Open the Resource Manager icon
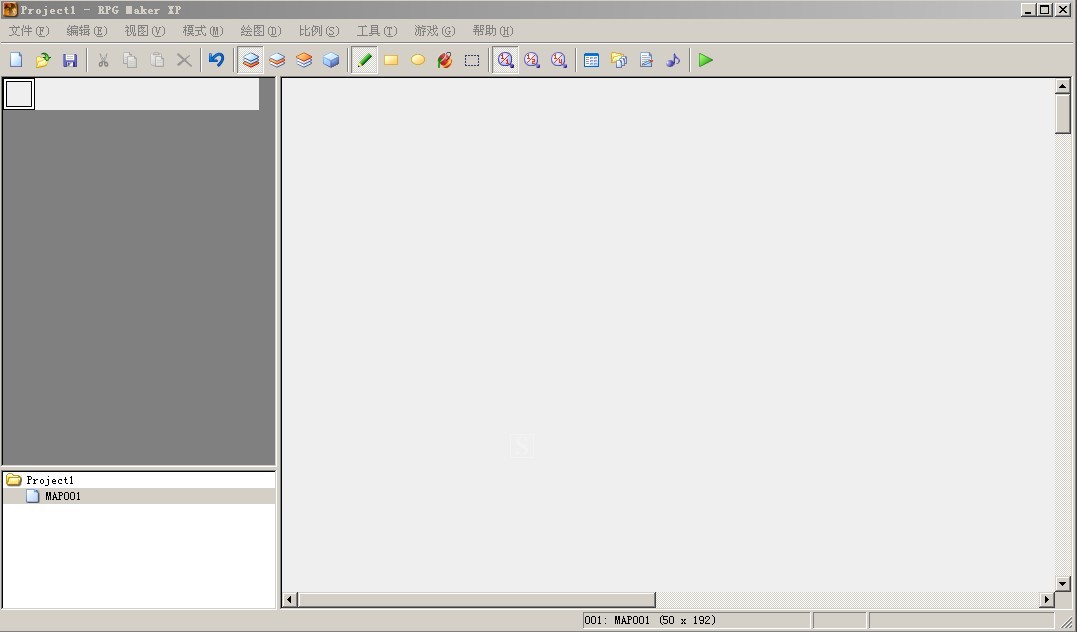 pos(619,60)
